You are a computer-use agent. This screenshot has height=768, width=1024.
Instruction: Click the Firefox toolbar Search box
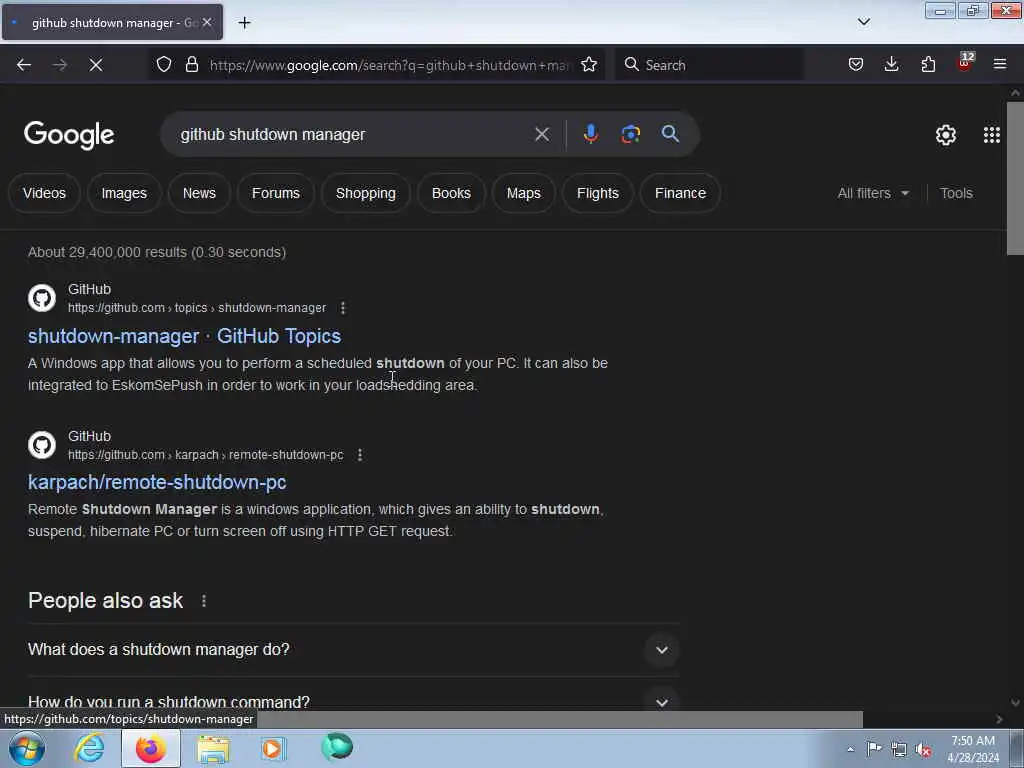coord(709,65)
